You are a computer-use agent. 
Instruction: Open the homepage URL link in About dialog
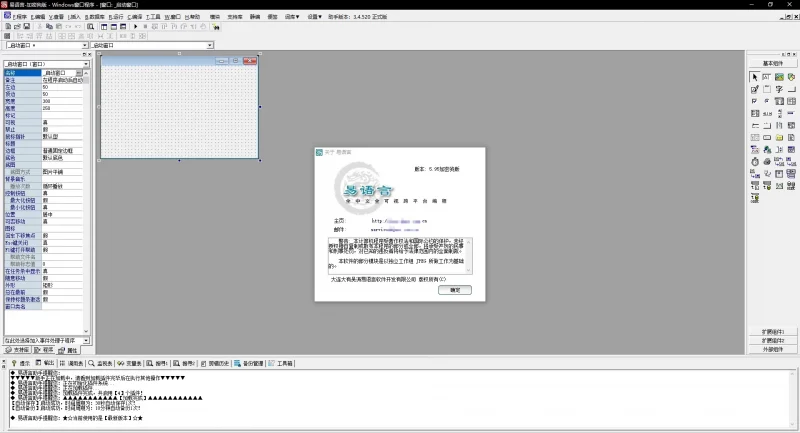pos(400,220)
